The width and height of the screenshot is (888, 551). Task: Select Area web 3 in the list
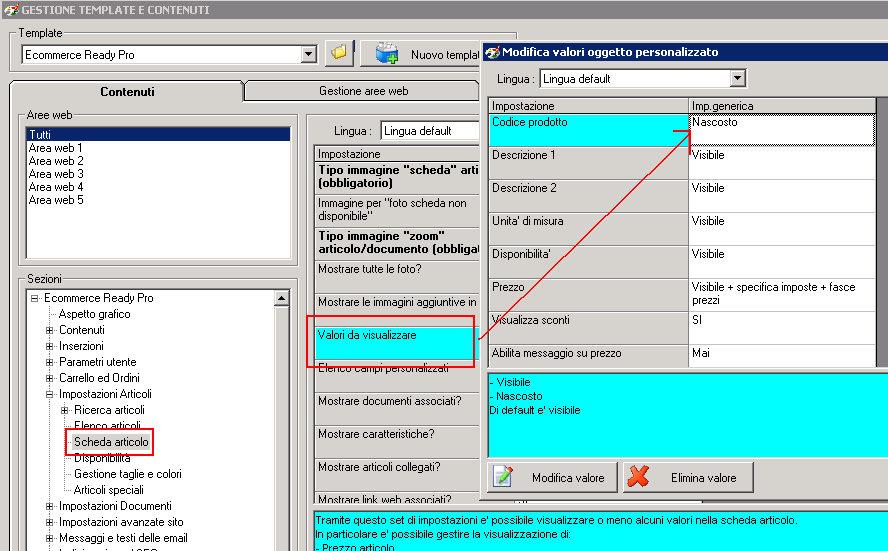[x=56, y=174]
